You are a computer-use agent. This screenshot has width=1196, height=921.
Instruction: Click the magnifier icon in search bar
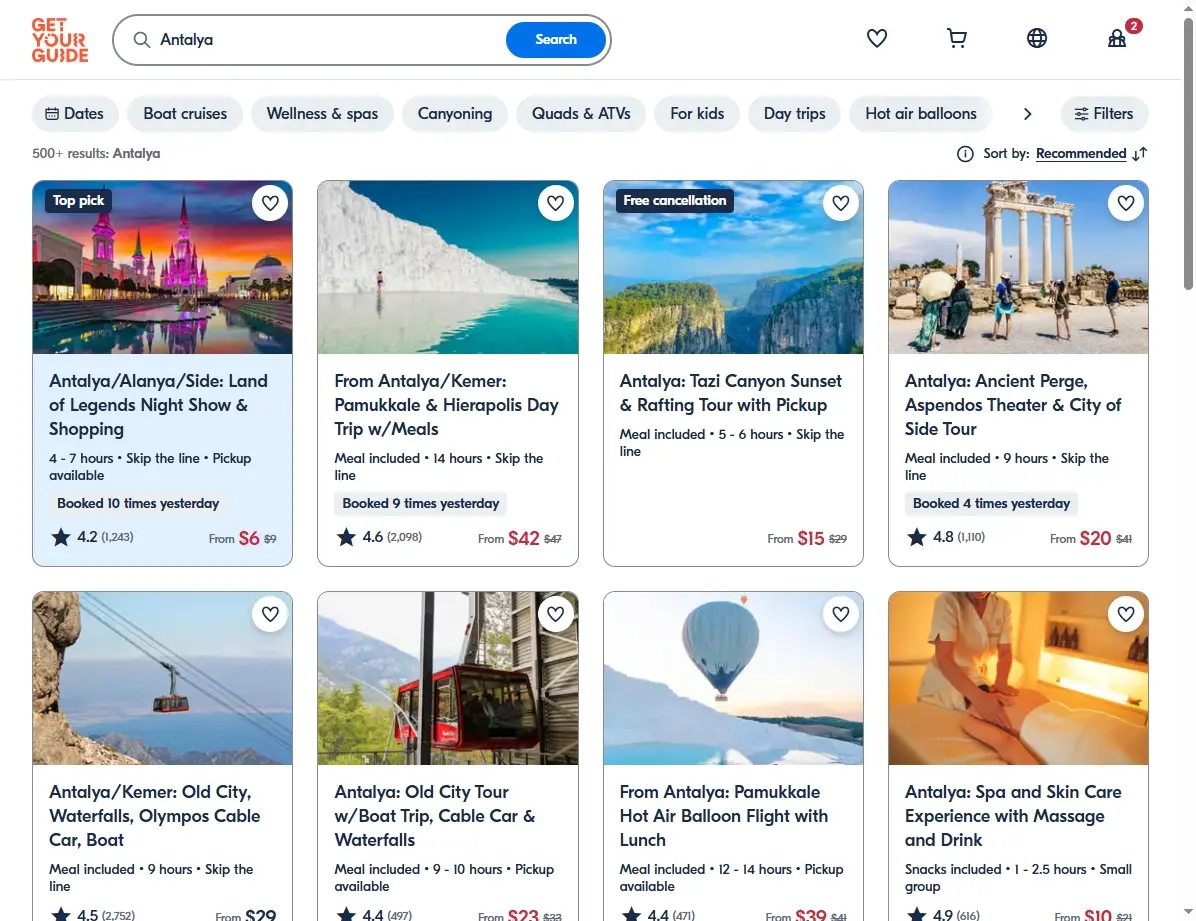(142, 40)
